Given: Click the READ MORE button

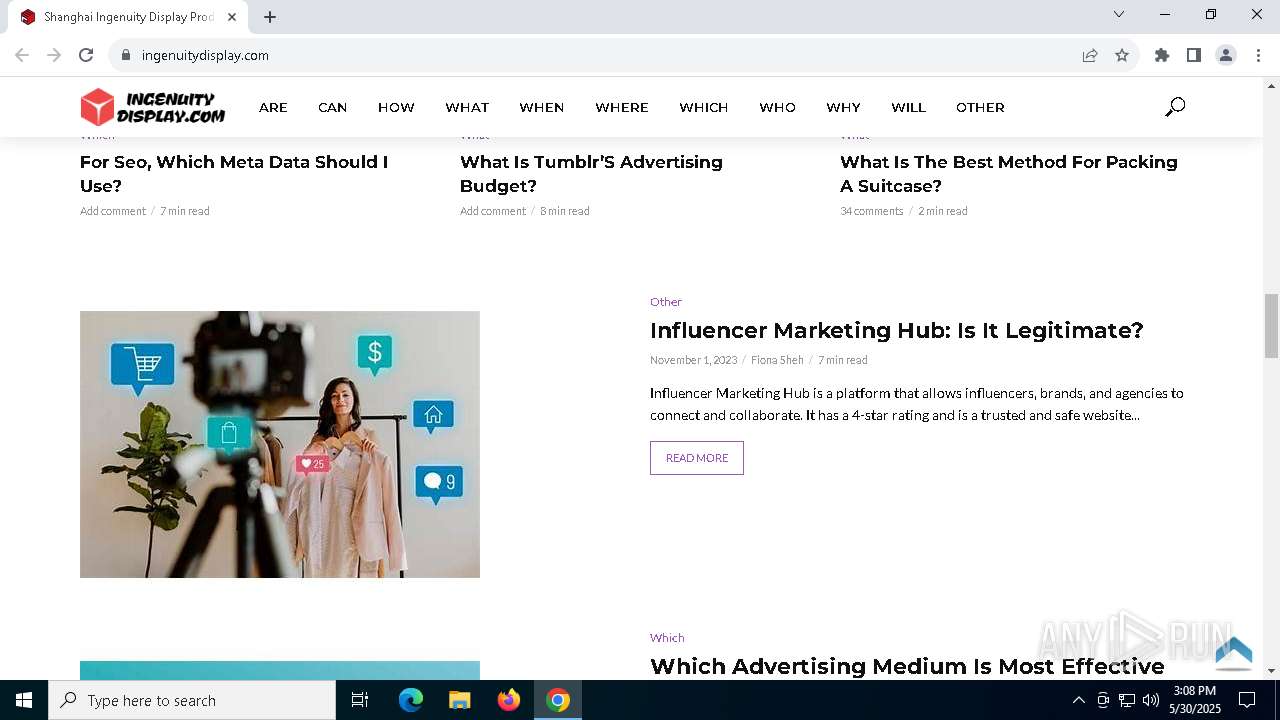Looking at the screenshot, I should point(697,458).
